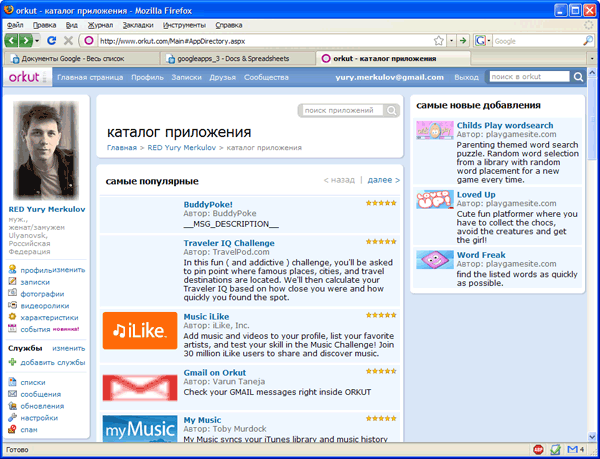Click the настройки wrench icon
The width and height of the screenshot is (600, 459).
[x=13, y=417]
